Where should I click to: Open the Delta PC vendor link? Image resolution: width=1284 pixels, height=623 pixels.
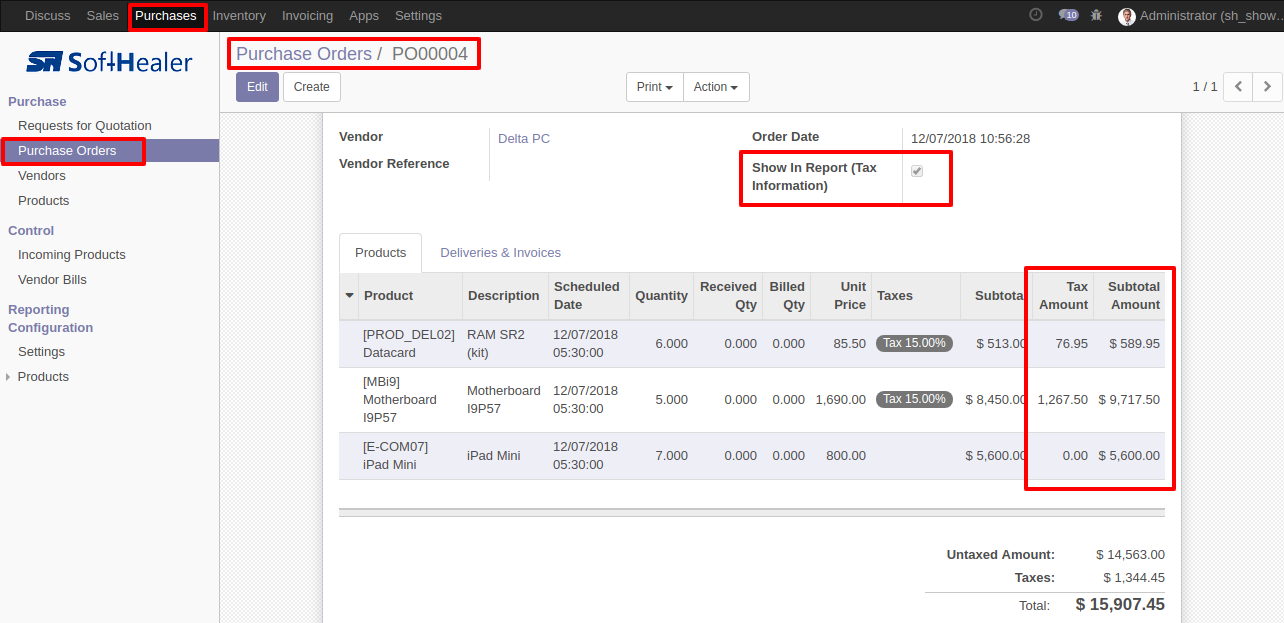[524, 139]
